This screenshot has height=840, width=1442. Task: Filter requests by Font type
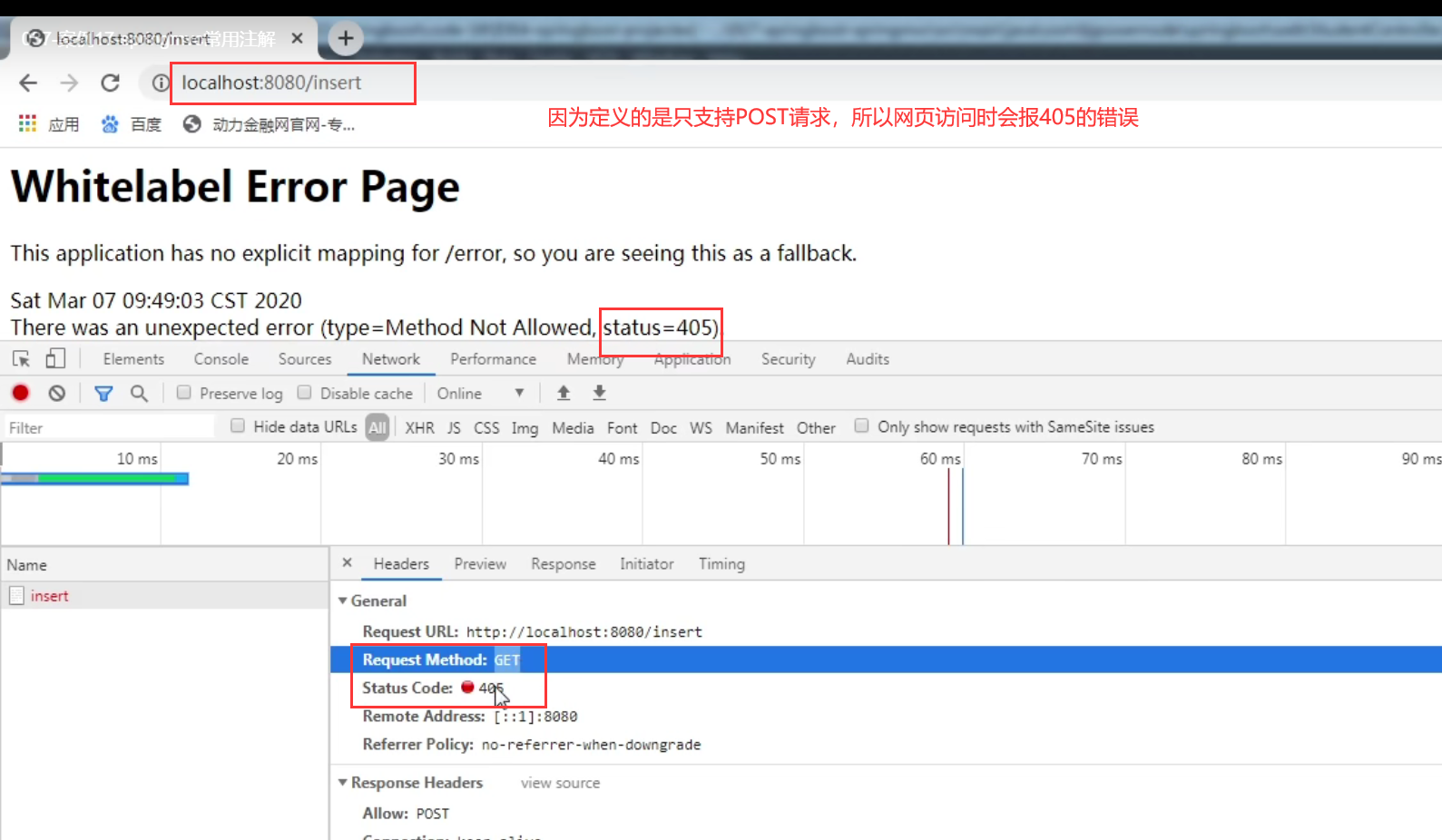click(x=623, y=427)
